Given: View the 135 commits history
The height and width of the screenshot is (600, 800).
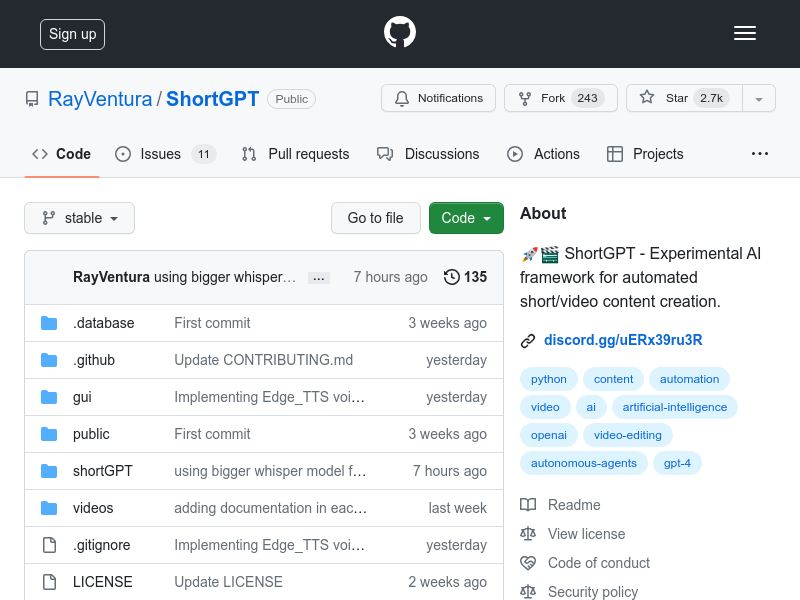Looking at the screenshot, I should [465, 277].
